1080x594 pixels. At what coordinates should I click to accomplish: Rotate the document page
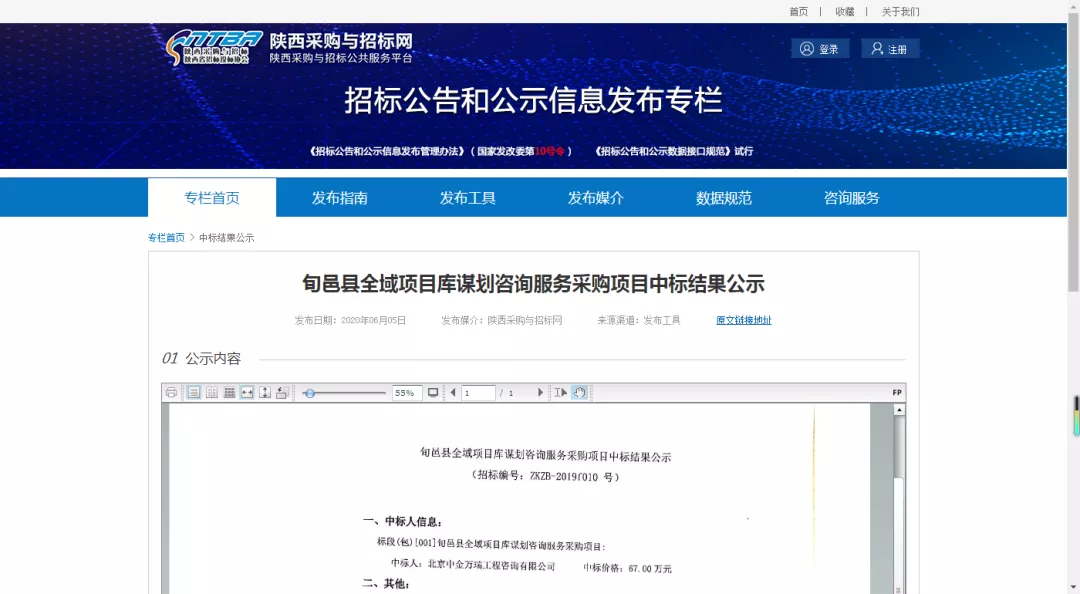[282, 393]
